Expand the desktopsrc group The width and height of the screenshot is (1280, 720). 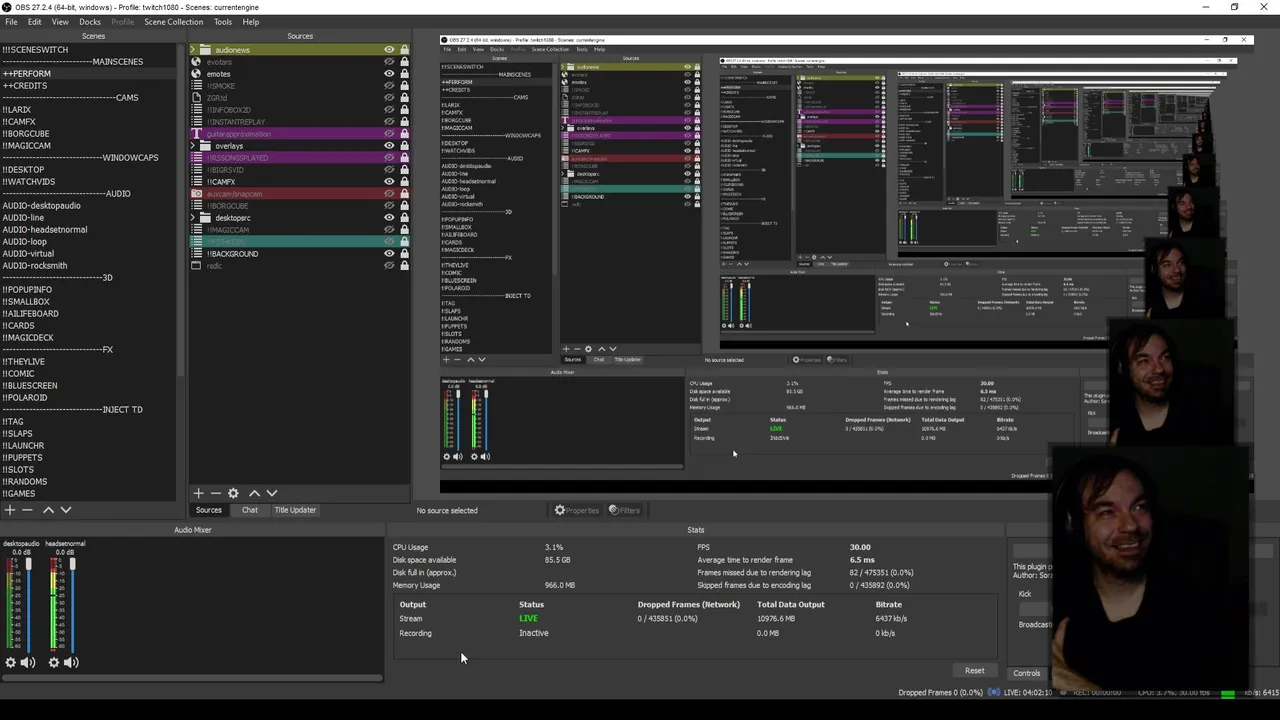[x=194, y=218]
